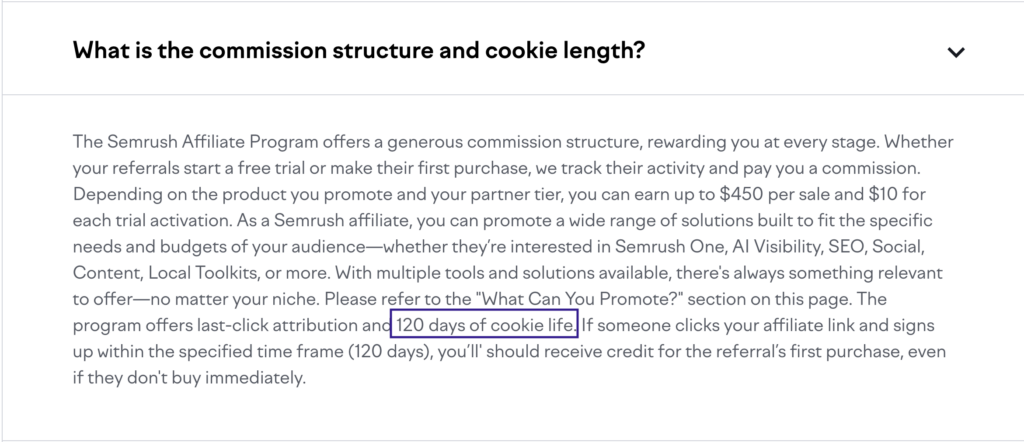Collapse the FAQ using the chevron arrow
This screenshot has height=442, width=1024.
tap(956, 52)
